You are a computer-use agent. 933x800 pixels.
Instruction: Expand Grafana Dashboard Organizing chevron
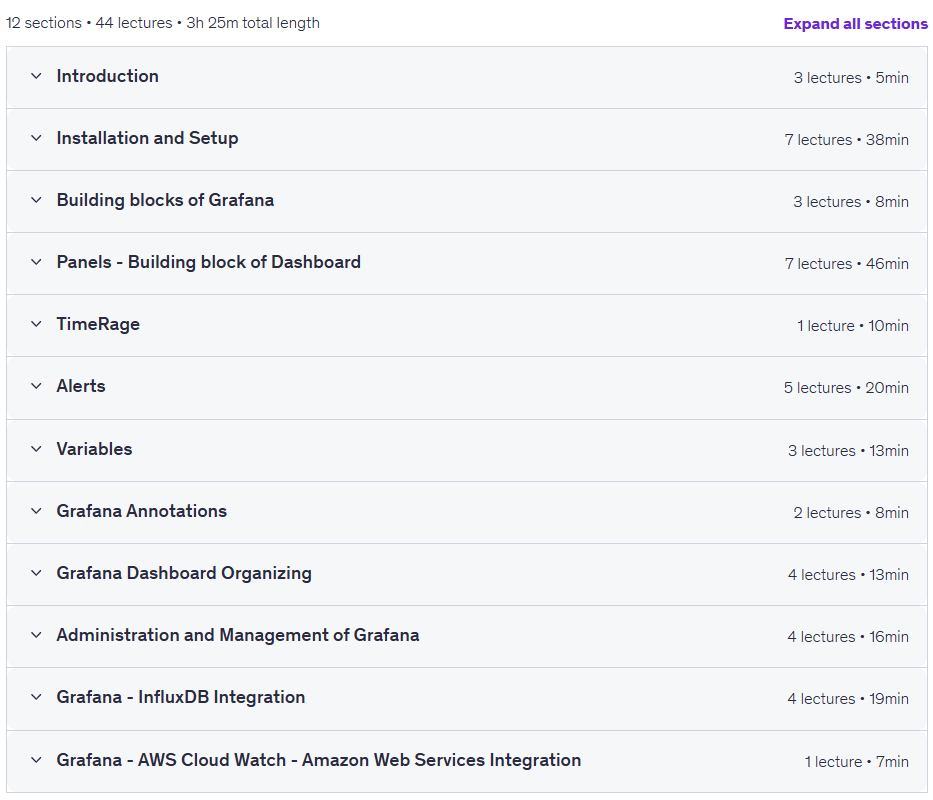coord(36,573)
